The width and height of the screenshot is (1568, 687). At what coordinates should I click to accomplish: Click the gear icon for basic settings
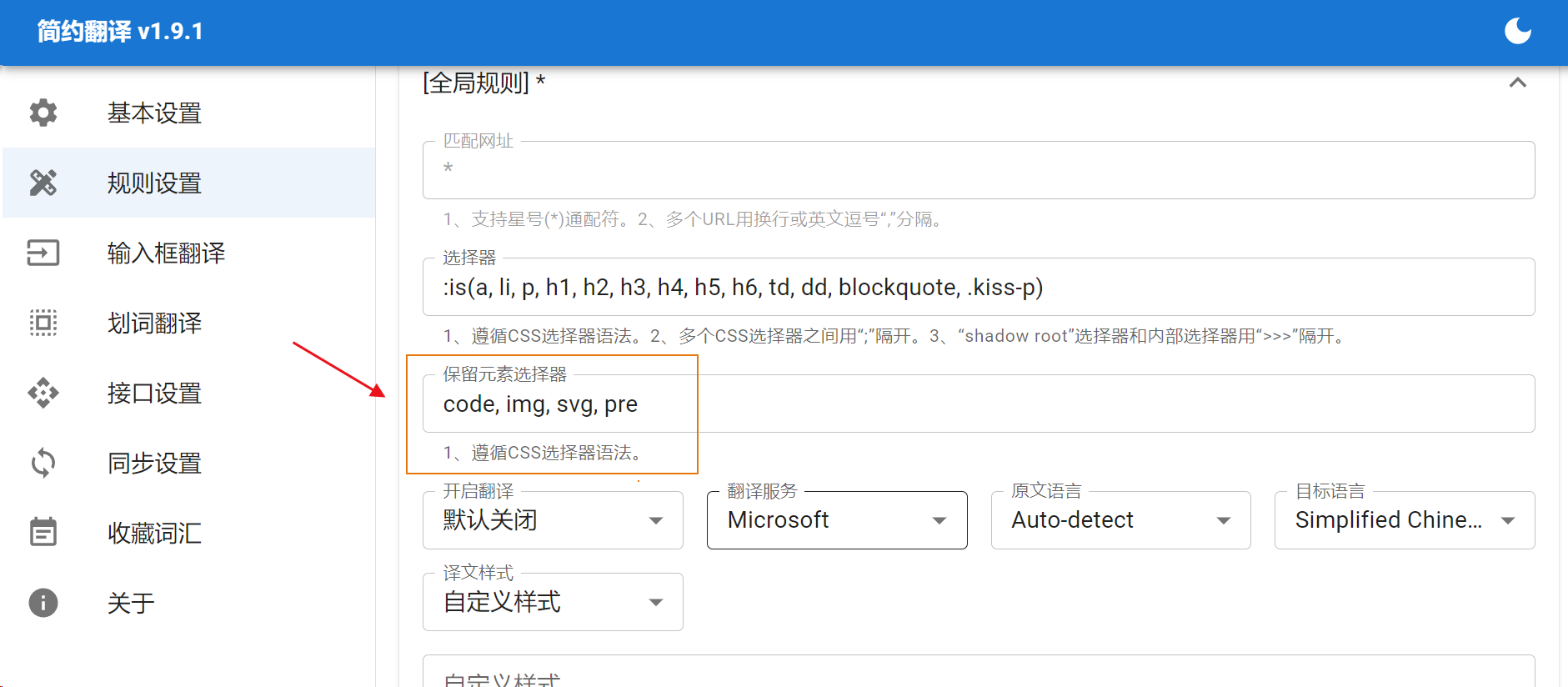(43, 113)
